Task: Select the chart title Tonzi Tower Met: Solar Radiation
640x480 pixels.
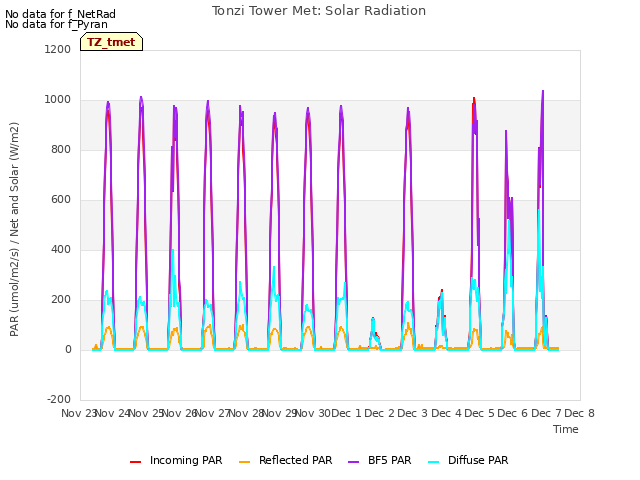Action: click(x=319, y=11)
